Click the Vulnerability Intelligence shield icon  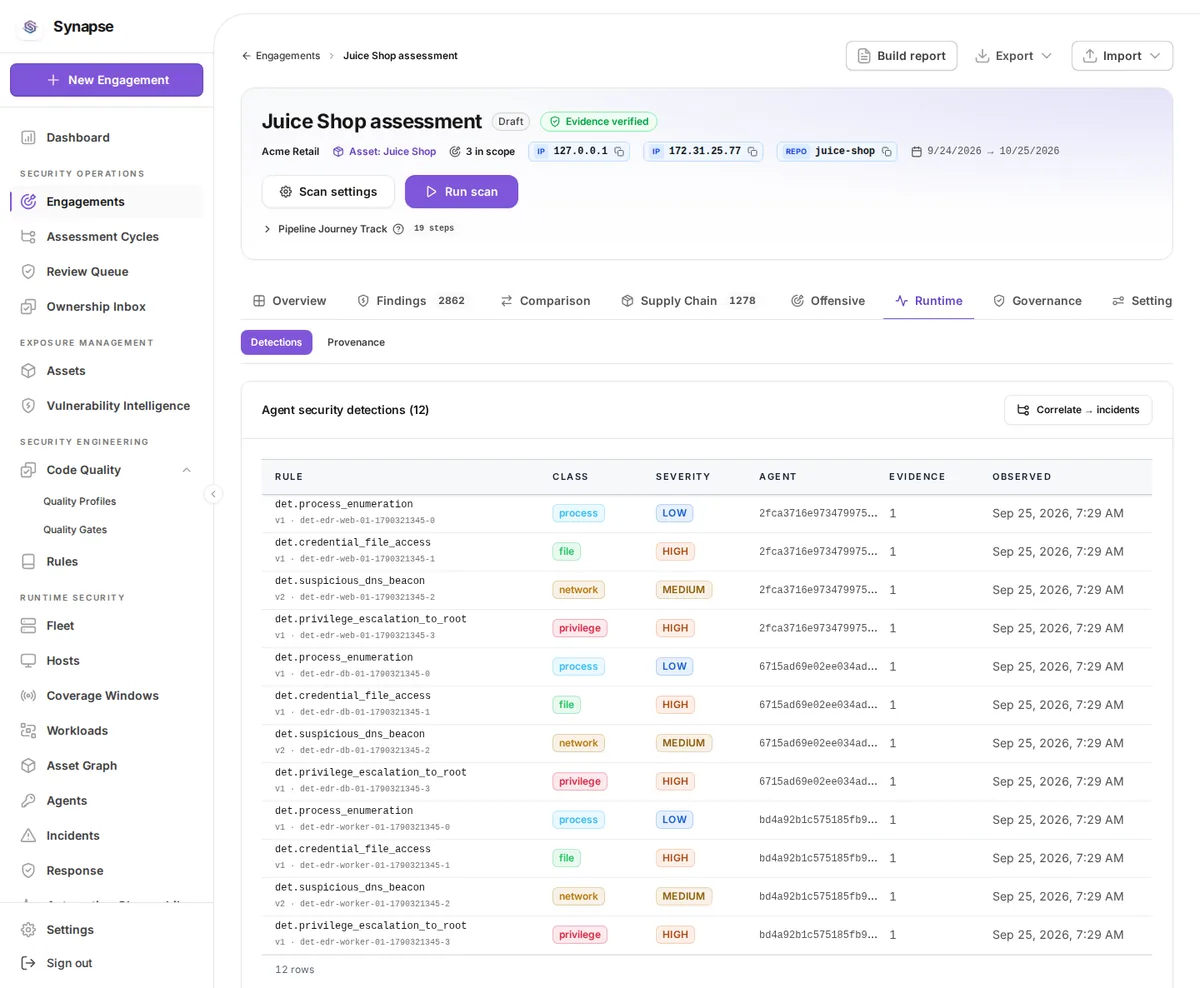[28, 405]
